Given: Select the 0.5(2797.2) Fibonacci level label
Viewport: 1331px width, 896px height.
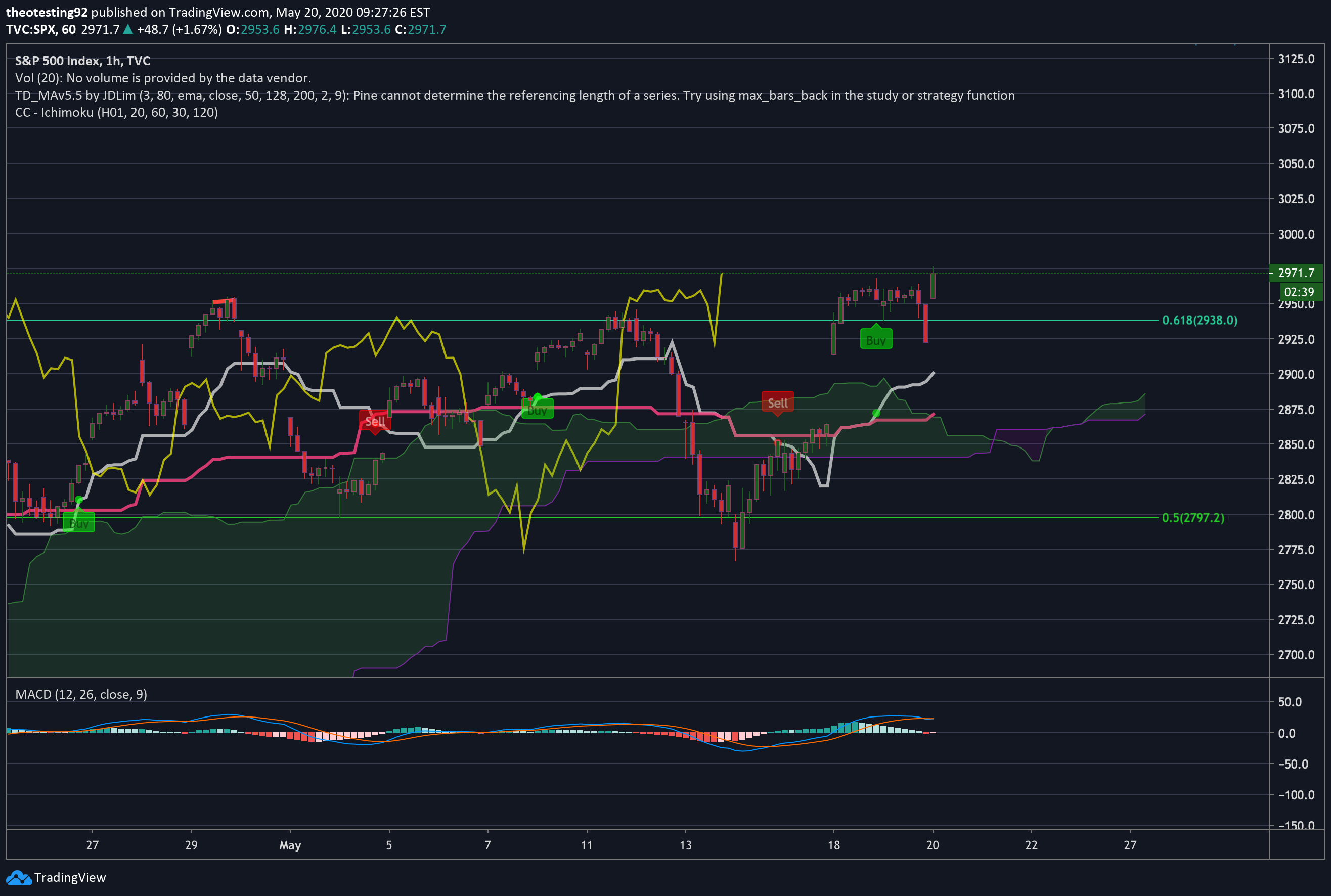Looking at the screenshot, I should [x=1193, y=518].
